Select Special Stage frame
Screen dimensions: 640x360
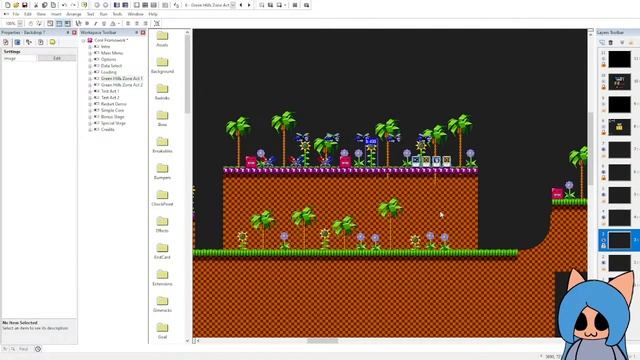point(113,123)
